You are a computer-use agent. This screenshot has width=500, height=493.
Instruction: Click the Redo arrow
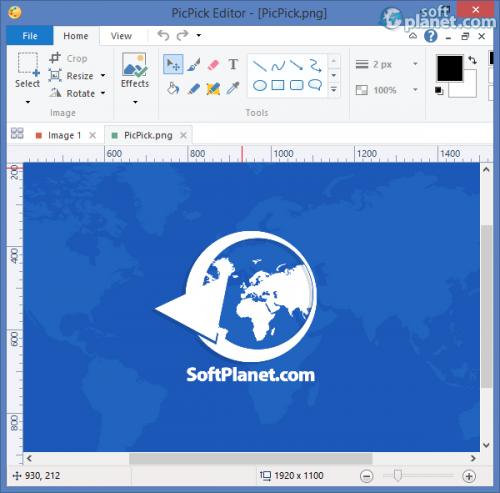click(182, 35)
